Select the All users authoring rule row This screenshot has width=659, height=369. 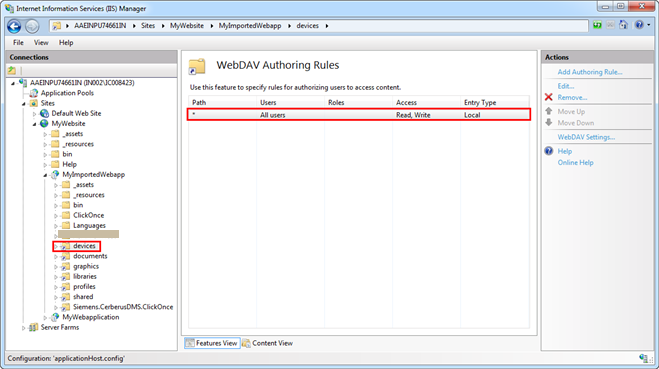pyautogui.click(x=359, y=115)
